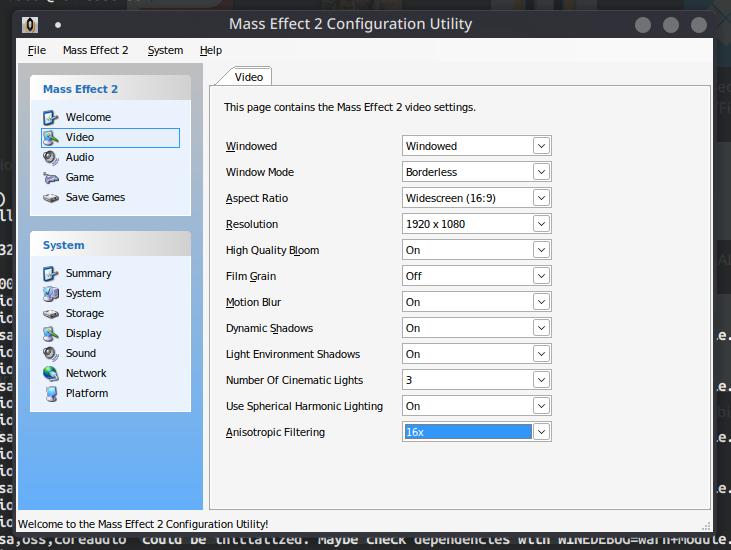
Task: Click the Platform icon
Action: (51, 394)
